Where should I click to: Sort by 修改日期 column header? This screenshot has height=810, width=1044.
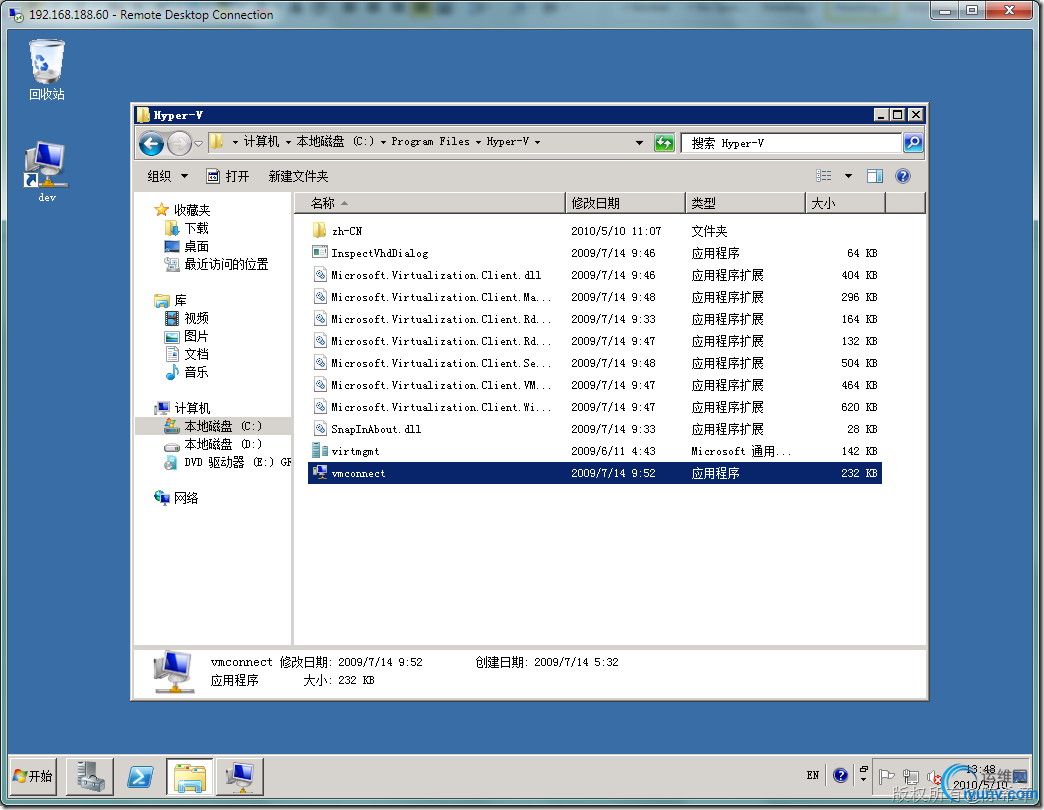click(x=625, y=203)
